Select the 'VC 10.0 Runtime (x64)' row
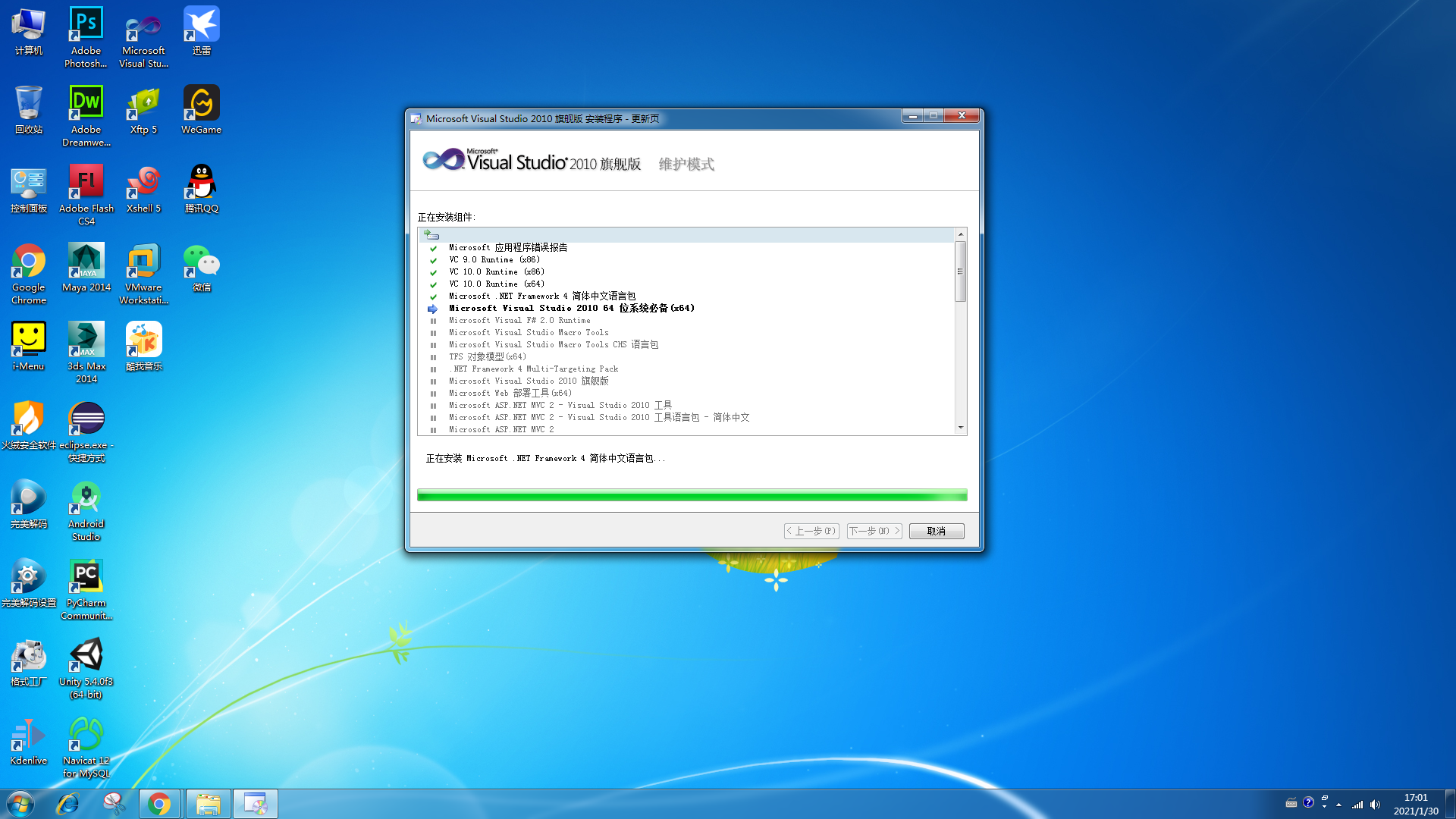The width and height of the screenshot is (1456, 819). pos(686,284)
